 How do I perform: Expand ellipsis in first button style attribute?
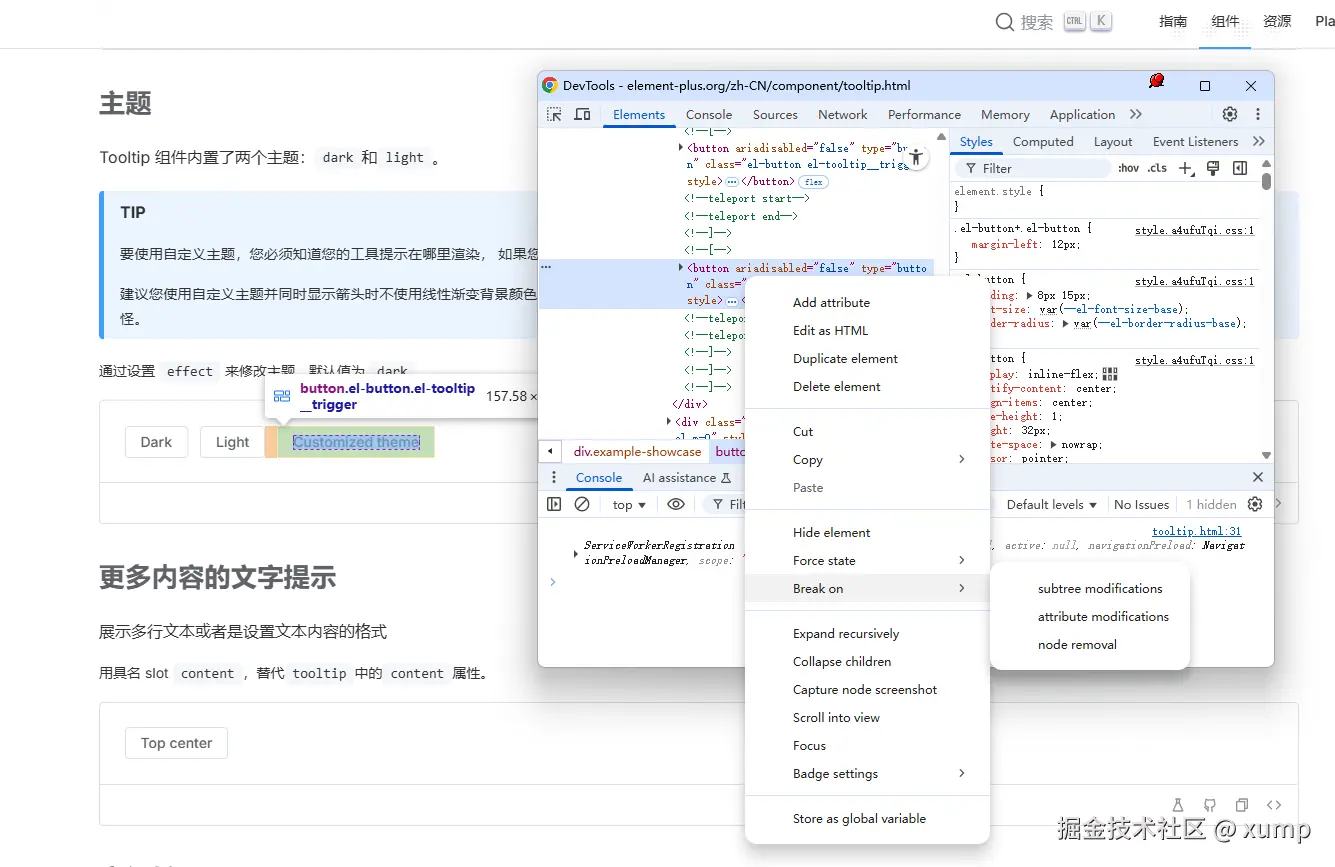[732, 182]
